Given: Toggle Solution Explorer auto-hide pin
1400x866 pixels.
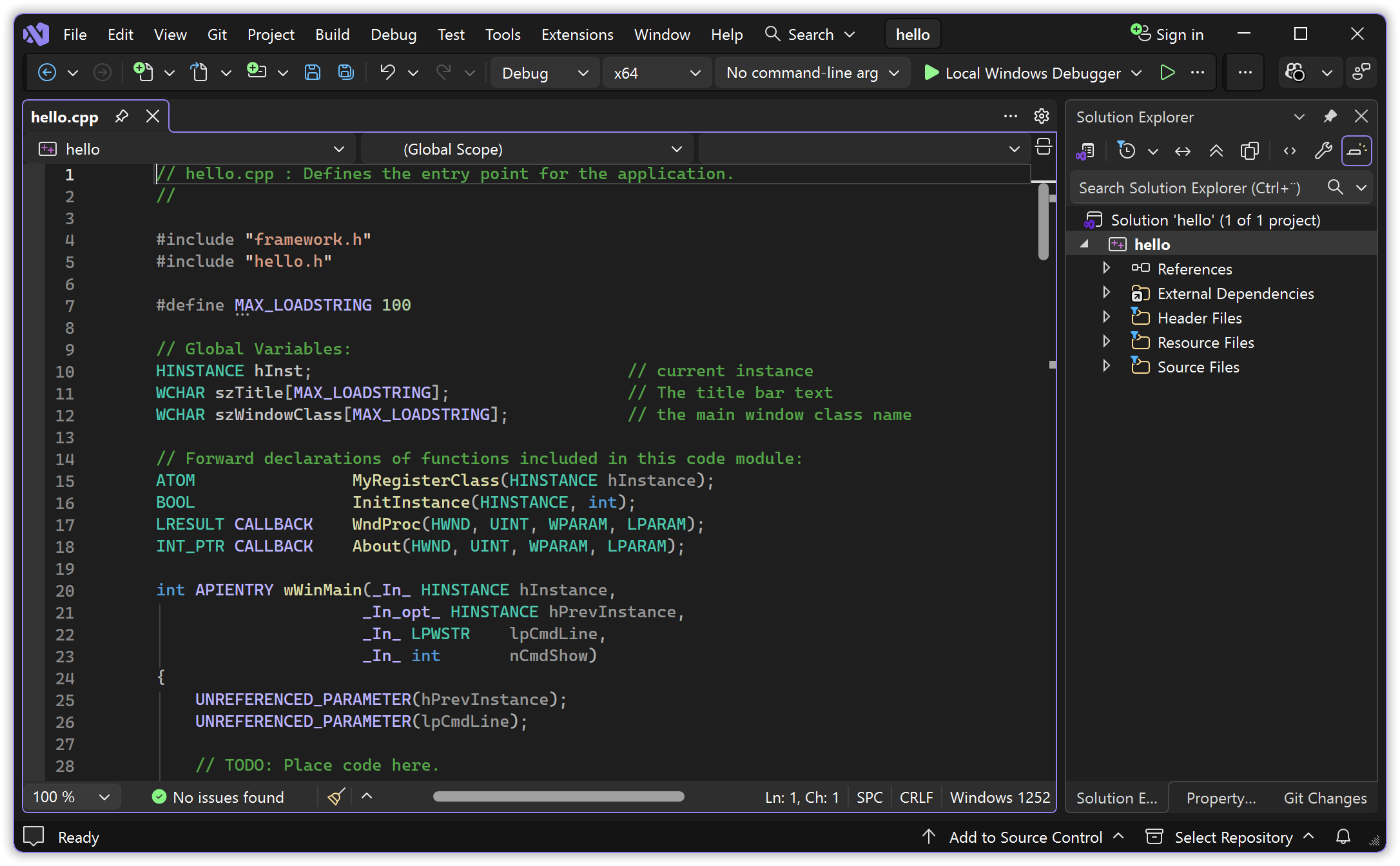Looking at the screenshot, I should [x=1330, y=117].
